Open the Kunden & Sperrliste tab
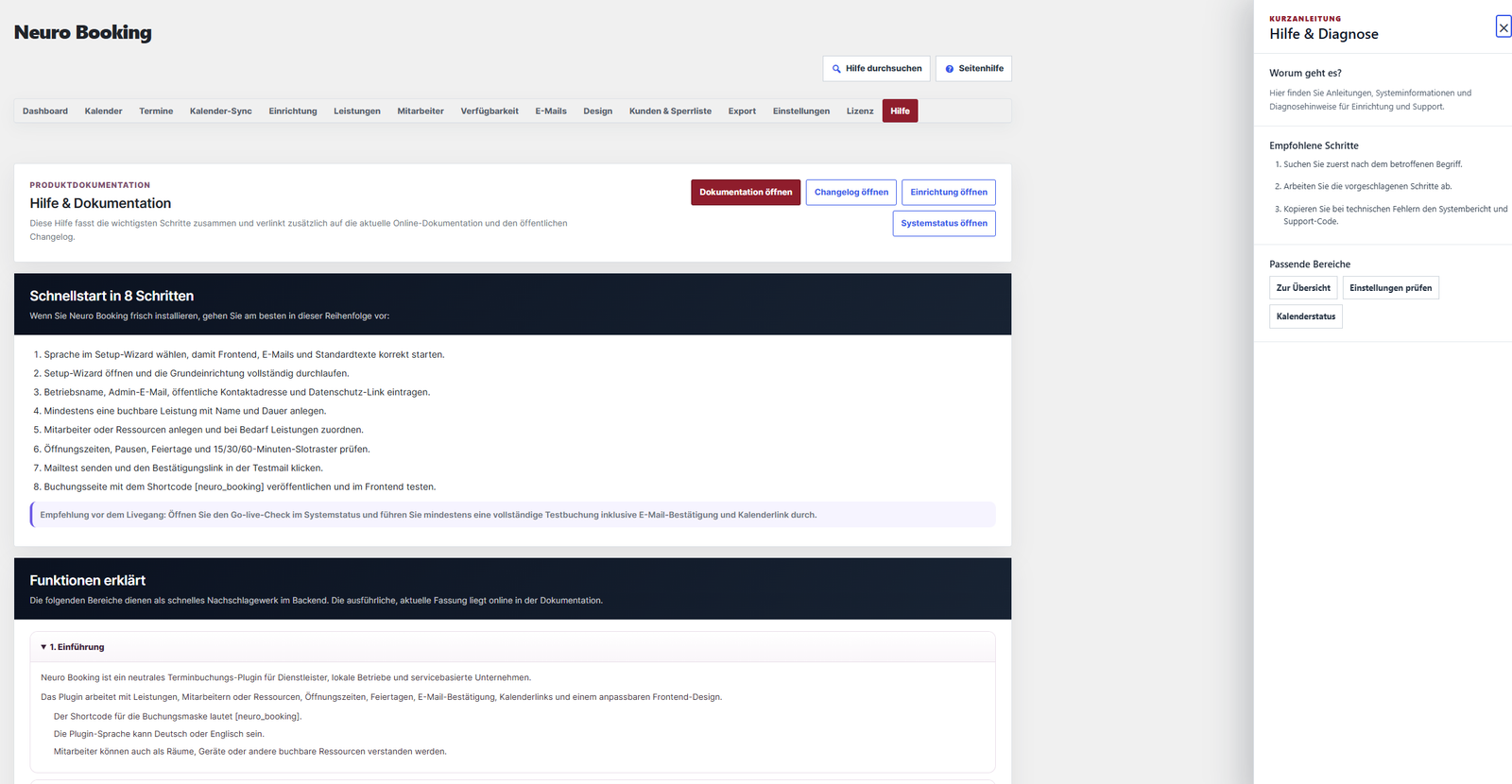 coord(671,111)
